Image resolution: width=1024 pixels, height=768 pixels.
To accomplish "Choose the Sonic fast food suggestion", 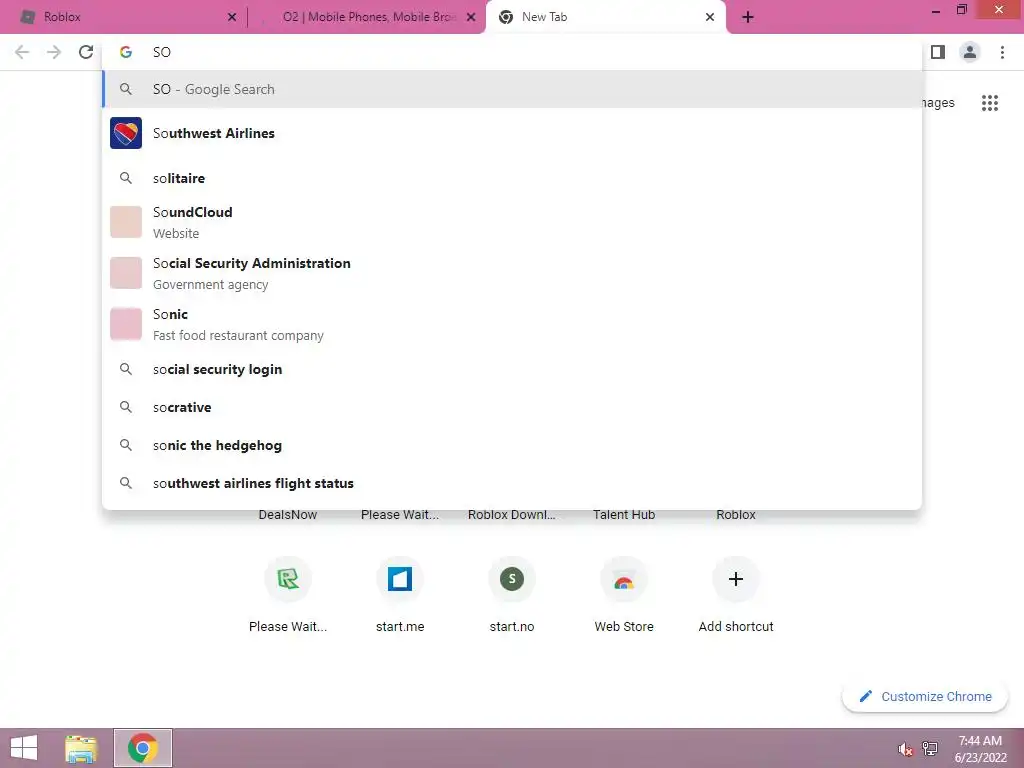I will tap(512, 324).
